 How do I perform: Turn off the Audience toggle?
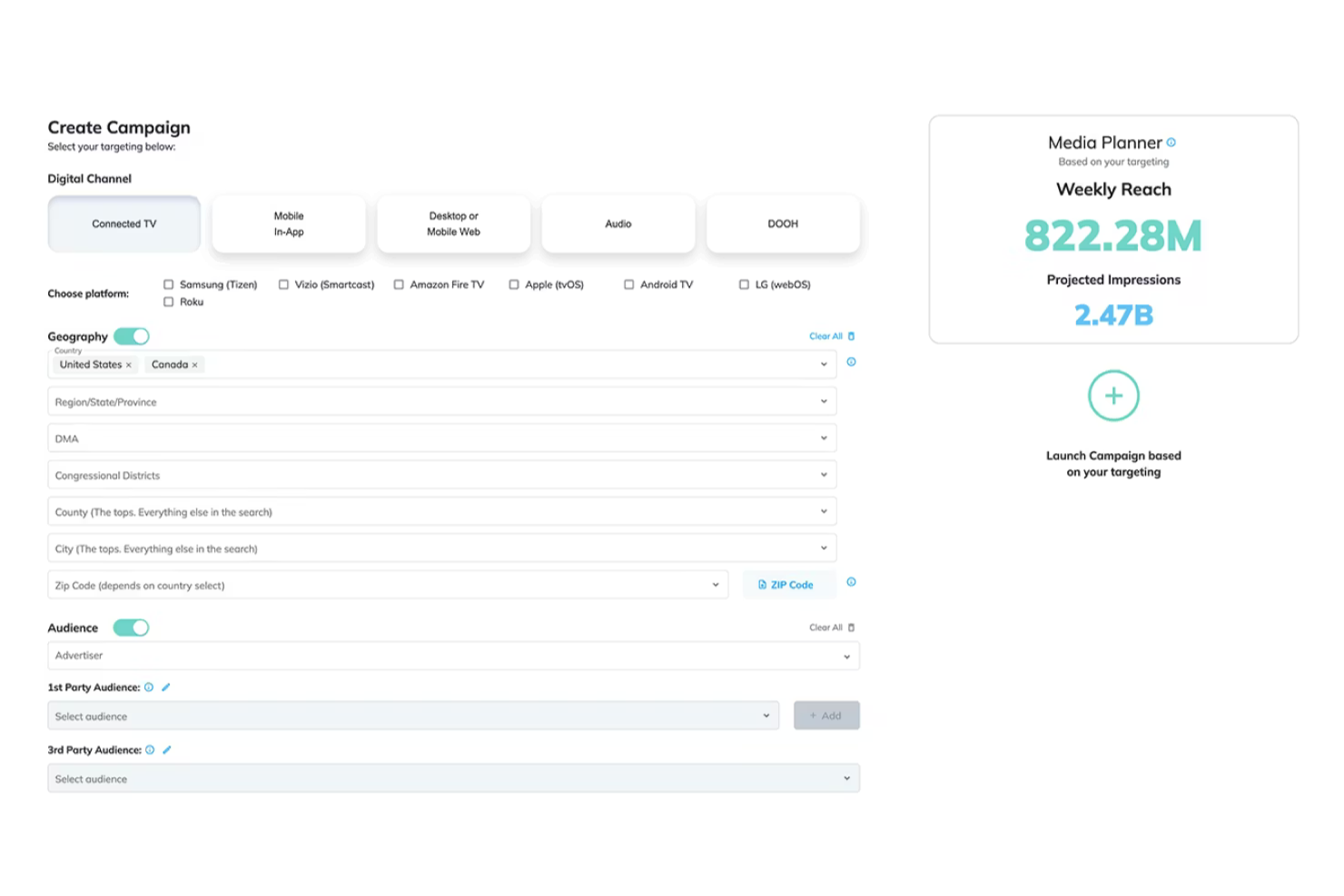(x=132, y=627)
